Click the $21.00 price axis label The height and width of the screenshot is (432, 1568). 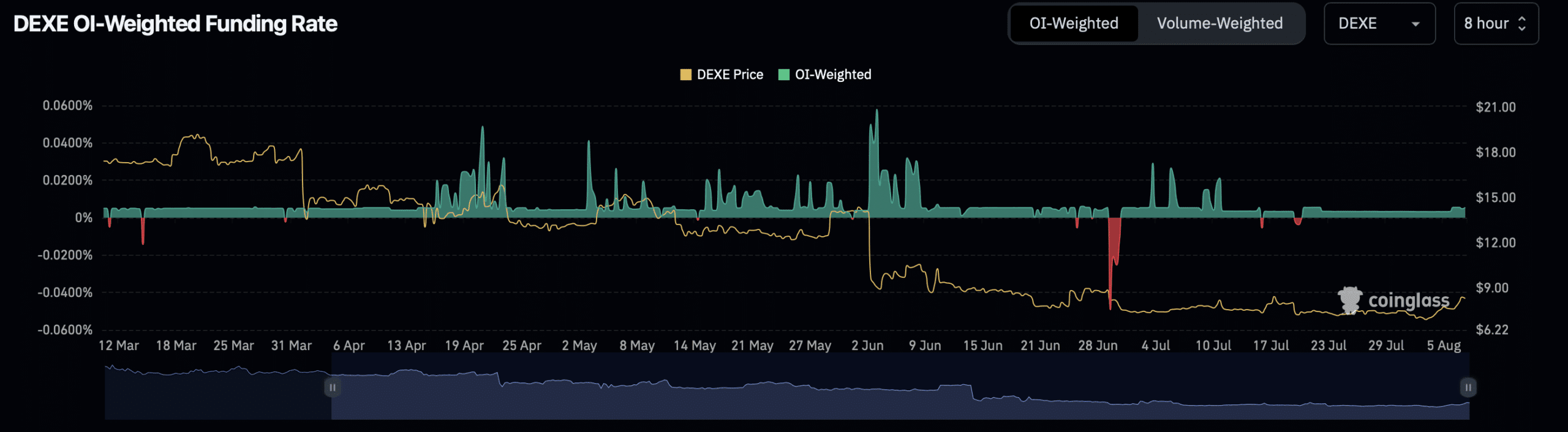1496,108
